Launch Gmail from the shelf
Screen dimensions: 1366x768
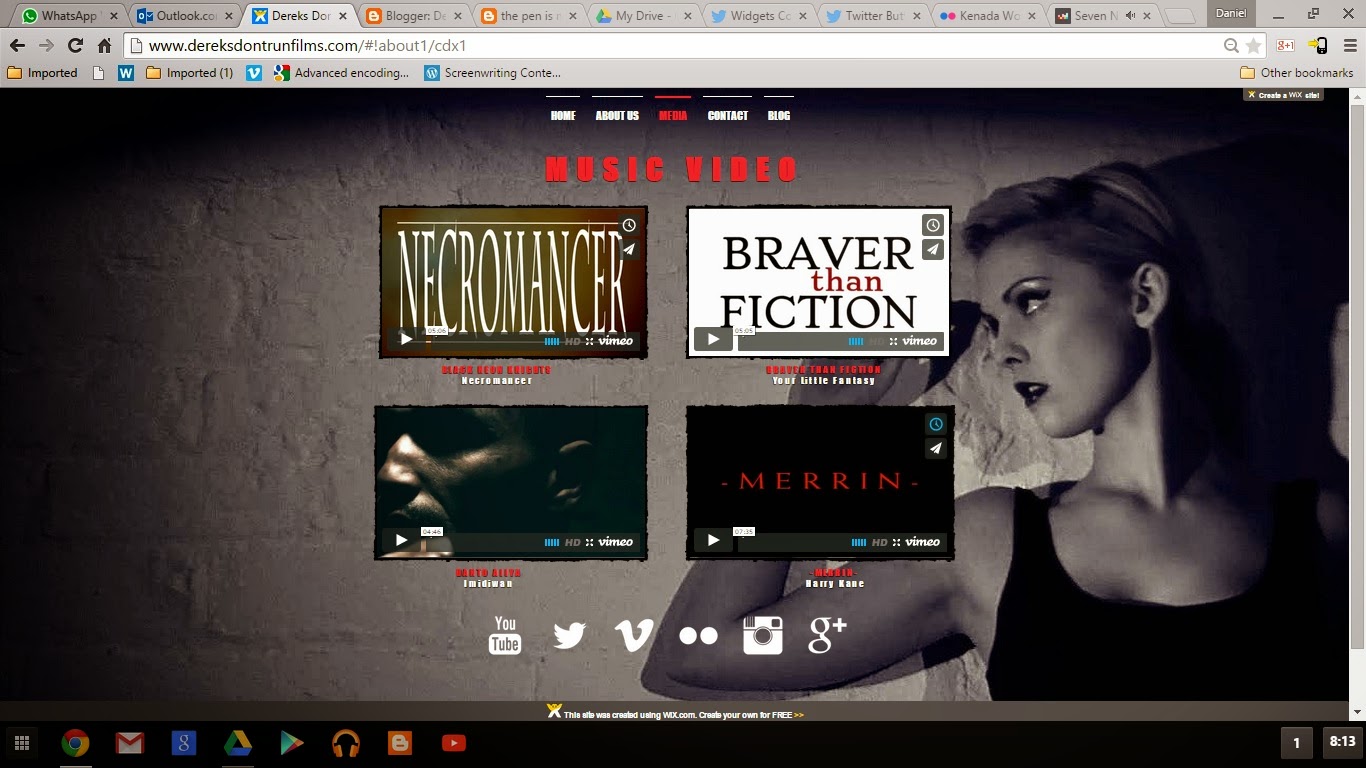tap(129, 743)
